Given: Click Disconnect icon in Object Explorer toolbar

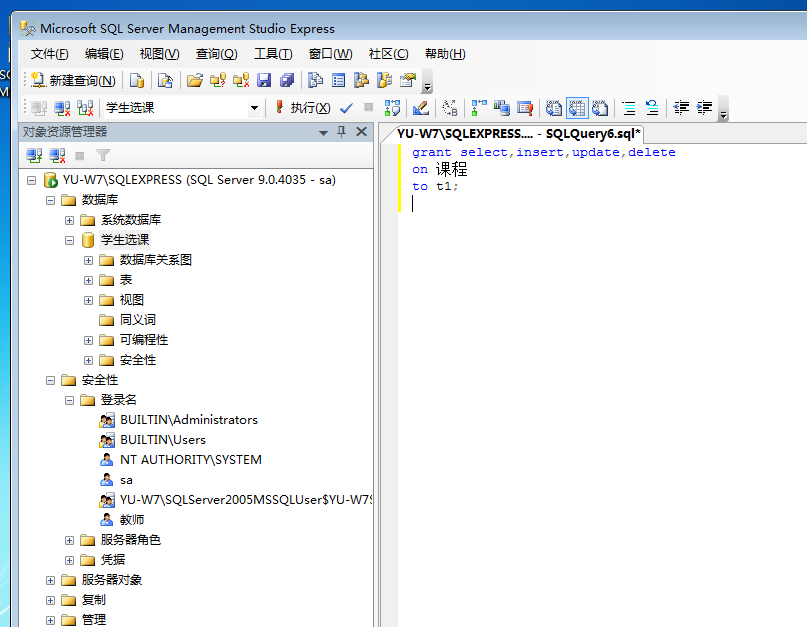Looking at the screenshot, I should [x=57, y=155].
